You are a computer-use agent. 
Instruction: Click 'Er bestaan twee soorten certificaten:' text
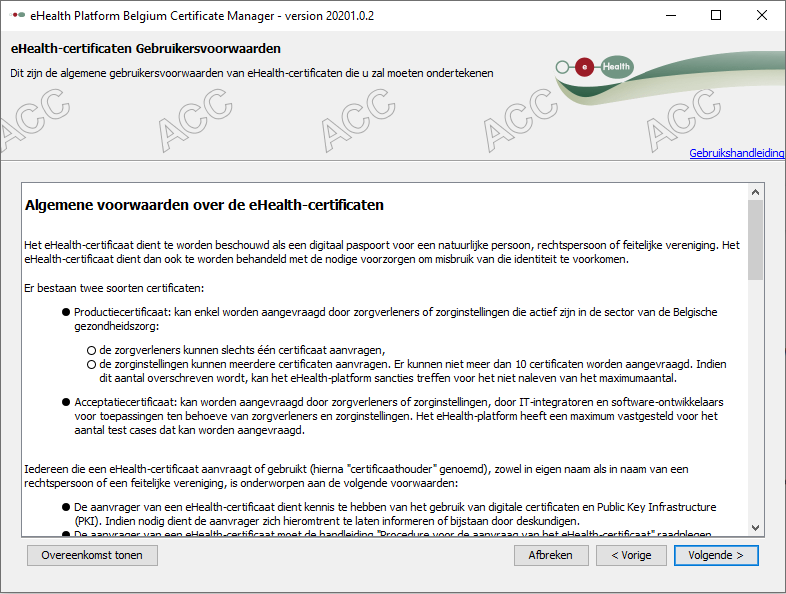tap(114, 288)
